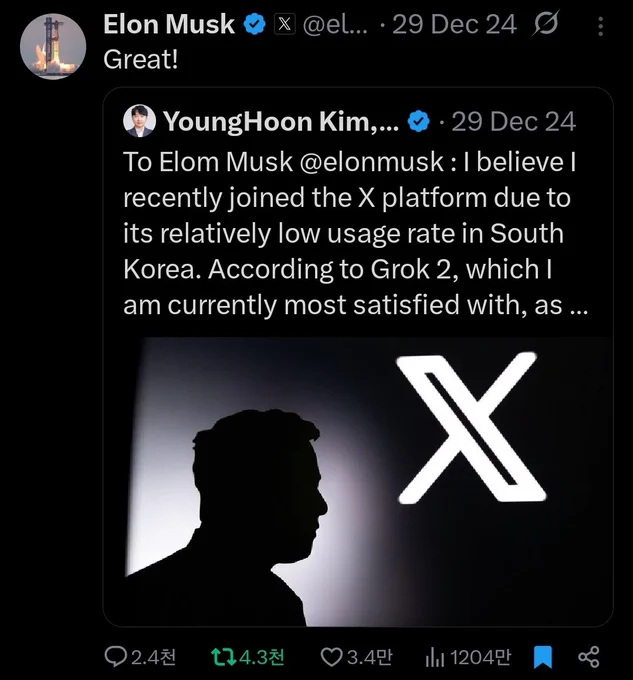The height and width of the screenshot is (680, 633).
Task: Open the tweet's 29 Dec 24 timestamp
Action: click(x=454, y=24)
